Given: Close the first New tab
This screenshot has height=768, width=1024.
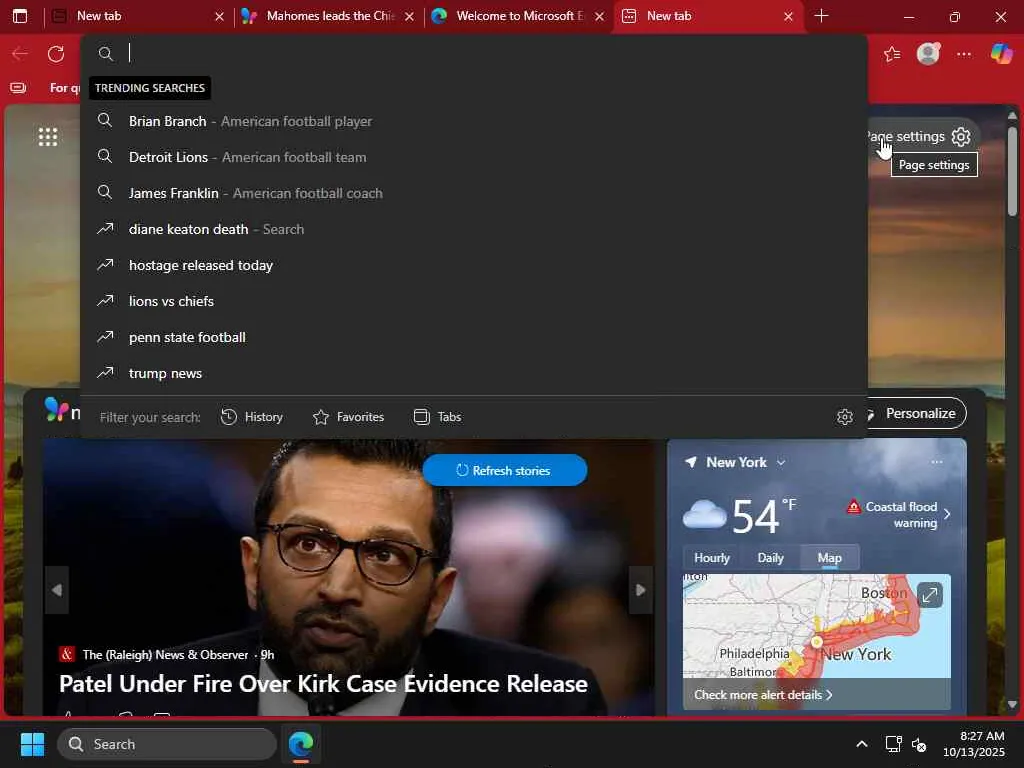Looking at the screenshot, I should (219, 16).
